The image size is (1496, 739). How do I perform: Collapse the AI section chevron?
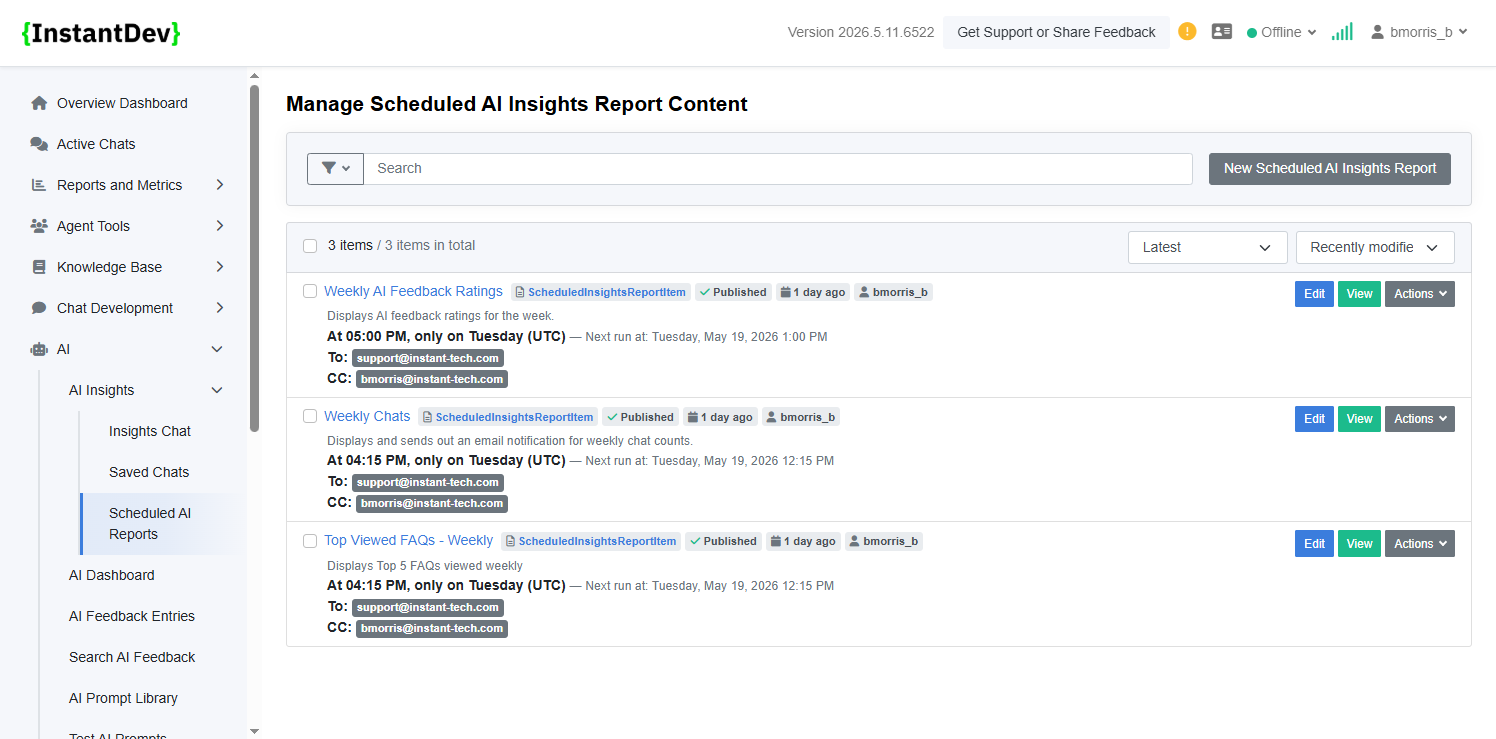point(217,349)
